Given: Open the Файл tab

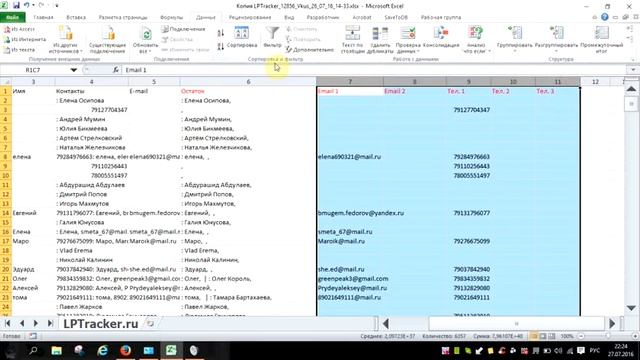Looking at the screenshot, I should point(13,18).
